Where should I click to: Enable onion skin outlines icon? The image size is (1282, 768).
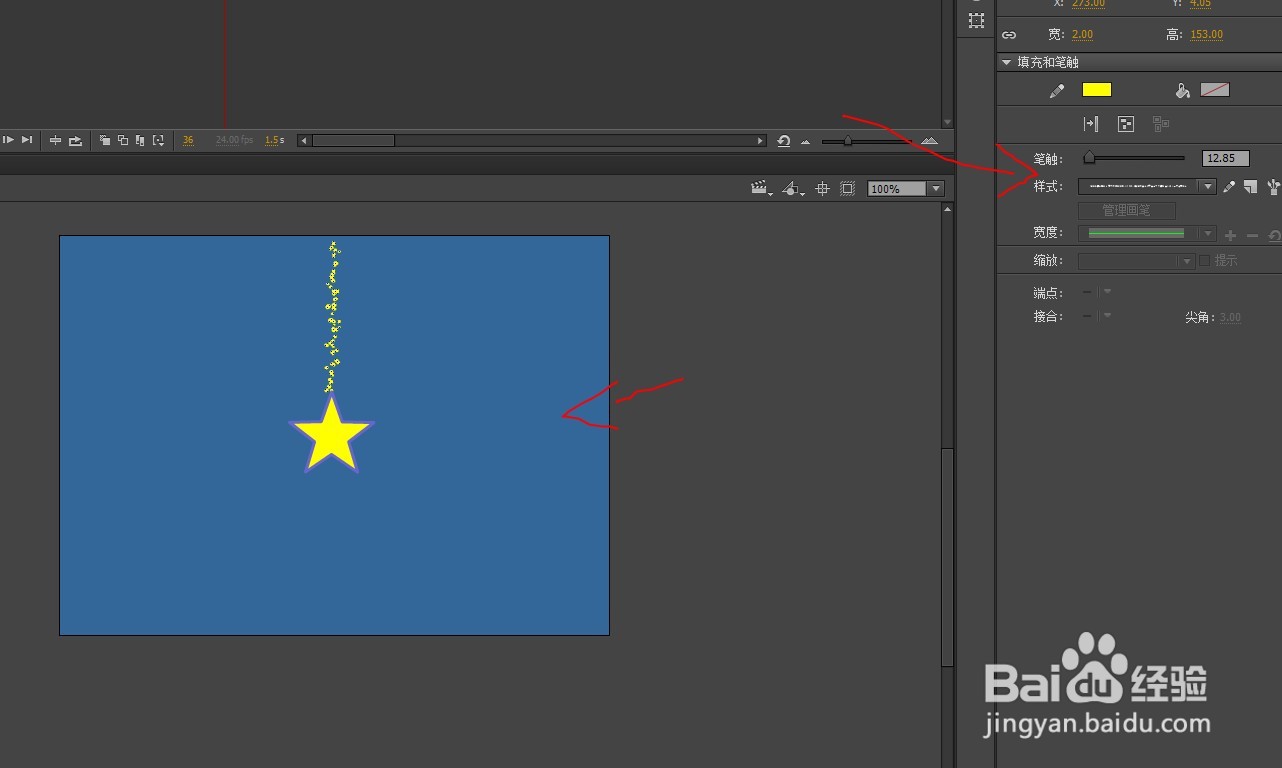(123, 141)
